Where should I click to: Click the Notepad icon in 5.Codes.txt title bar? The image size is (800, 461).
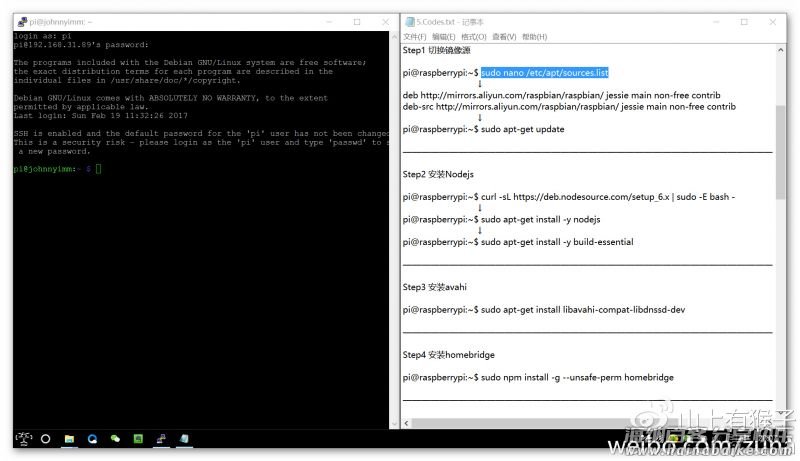[x=409, y=22]
